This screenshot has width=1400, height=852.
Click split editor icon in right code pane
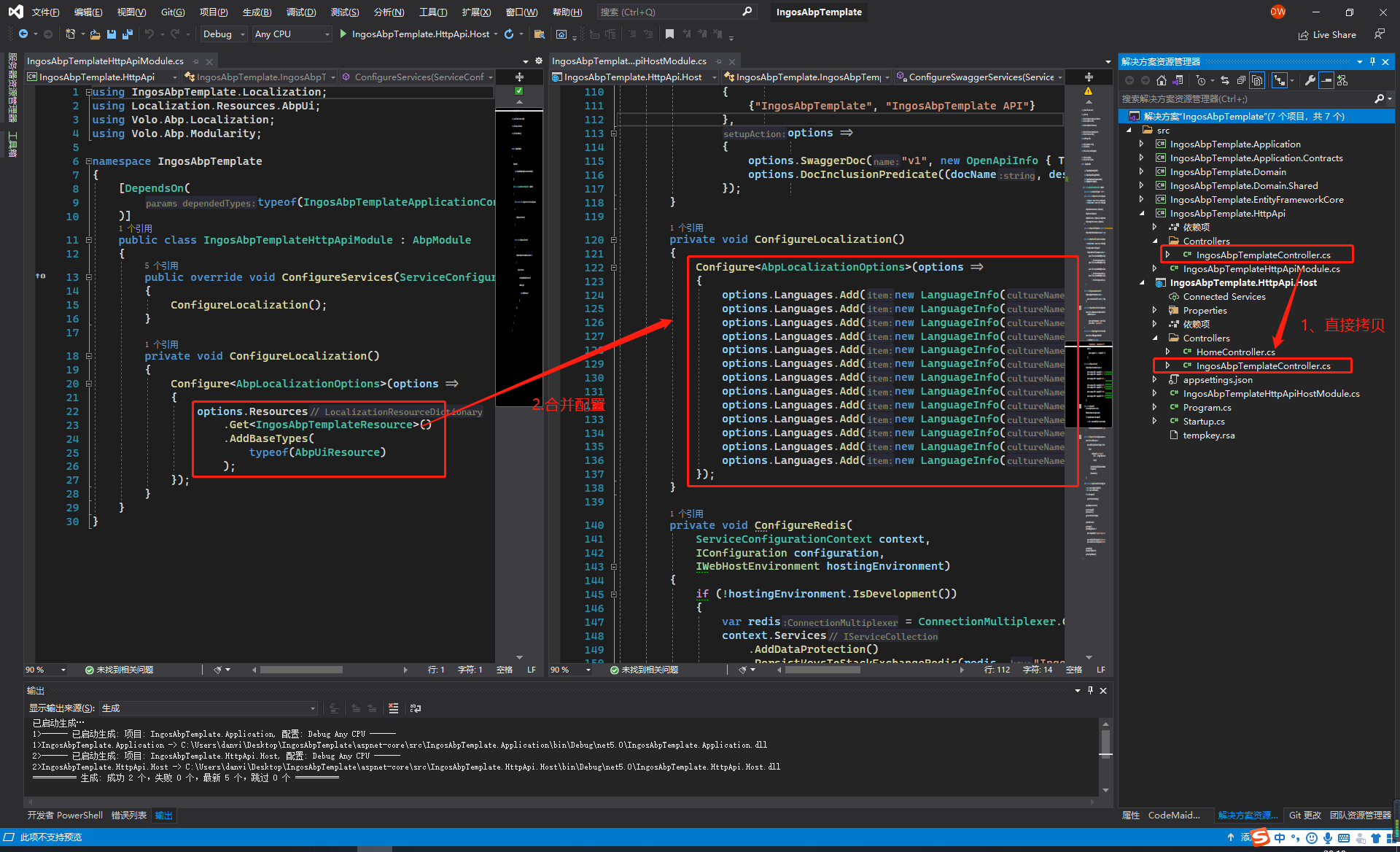(x=1089, y=77)
